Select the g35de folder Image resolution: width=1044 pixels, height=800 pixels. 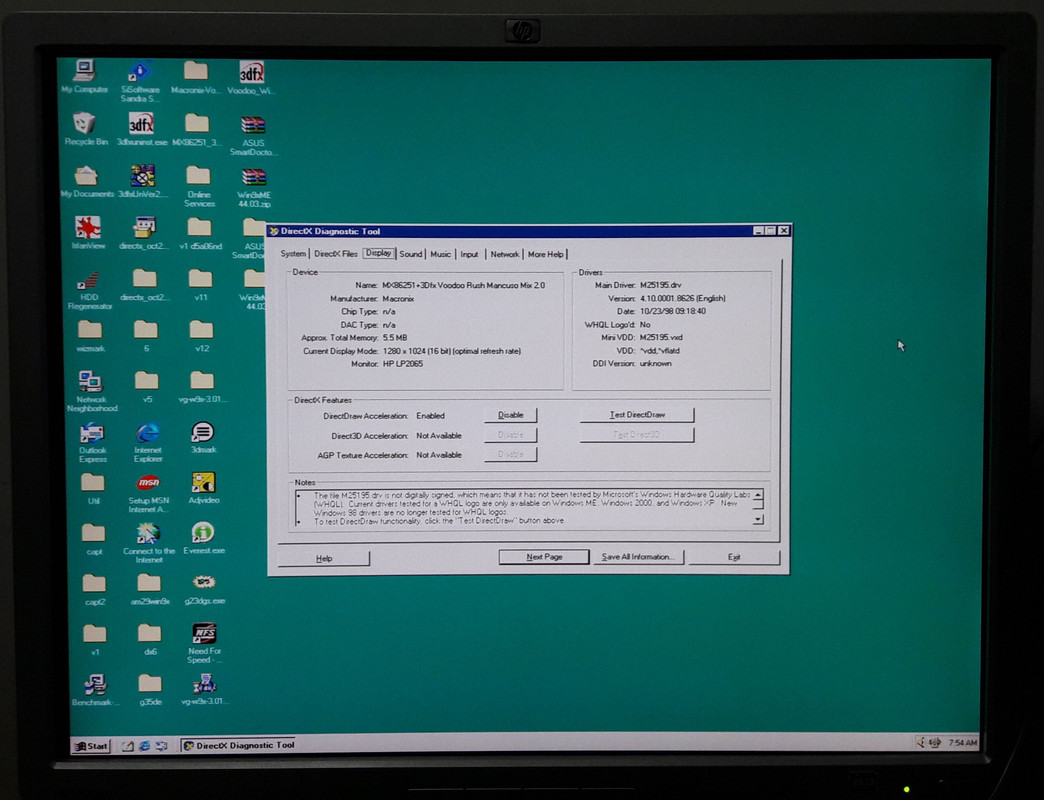tap(150, 690)
